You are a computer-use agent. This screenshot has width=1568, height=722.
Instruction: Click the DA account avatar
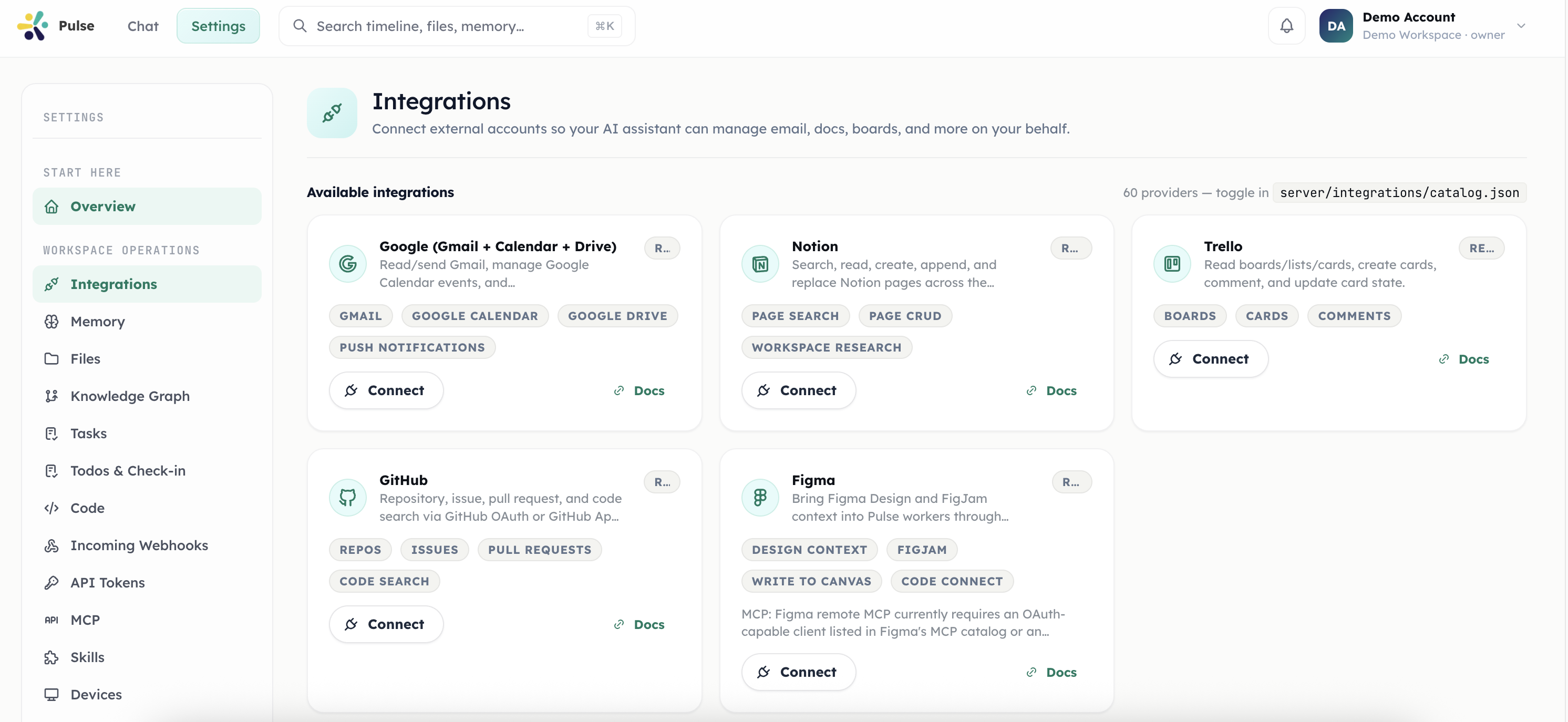click(1335, 26)
